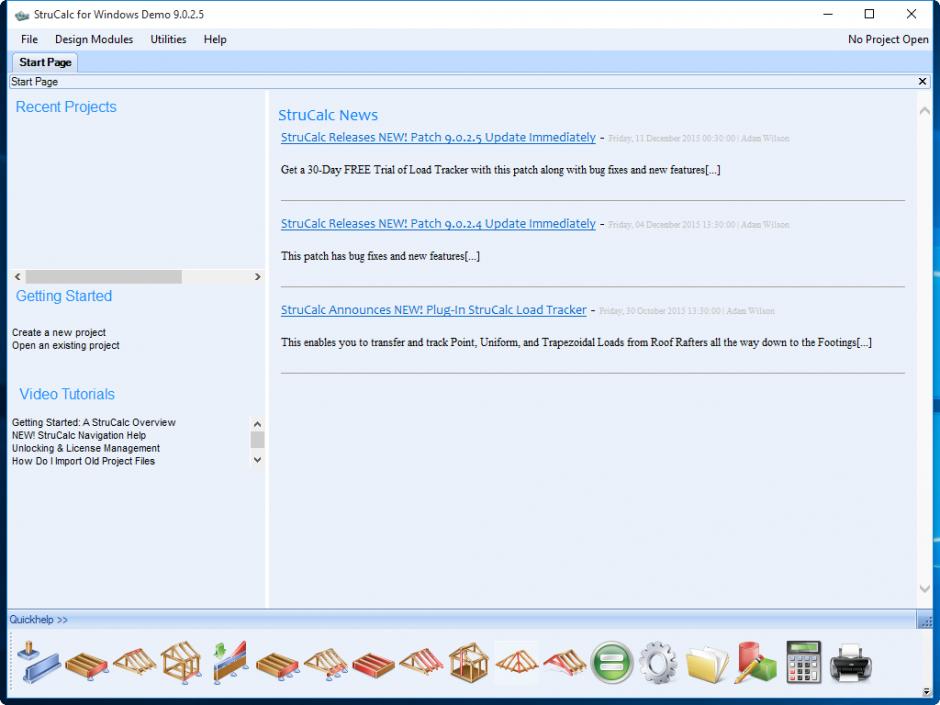Click the printer icon in bottom toolbar
Screen dimensions: 940x705
(x=851, y=663)
